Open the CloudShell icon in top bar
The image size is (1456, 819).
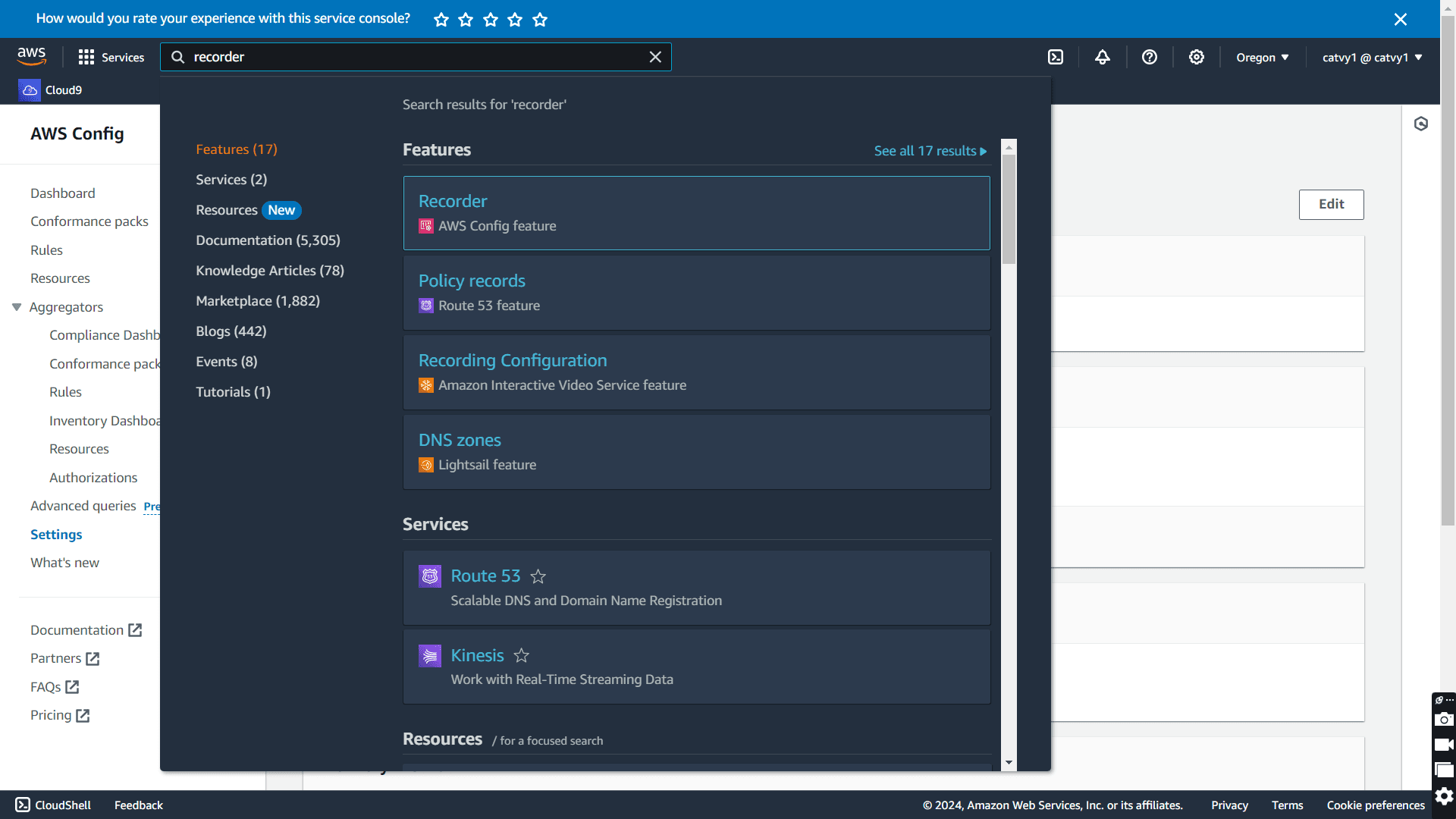click(x=1056, y=57)
